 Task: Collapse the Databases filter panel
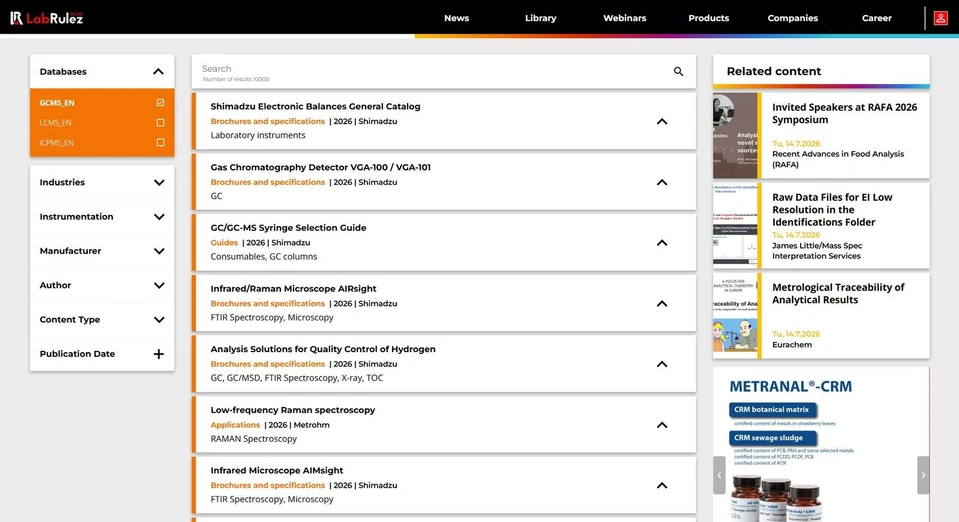(x=158, y=72)
